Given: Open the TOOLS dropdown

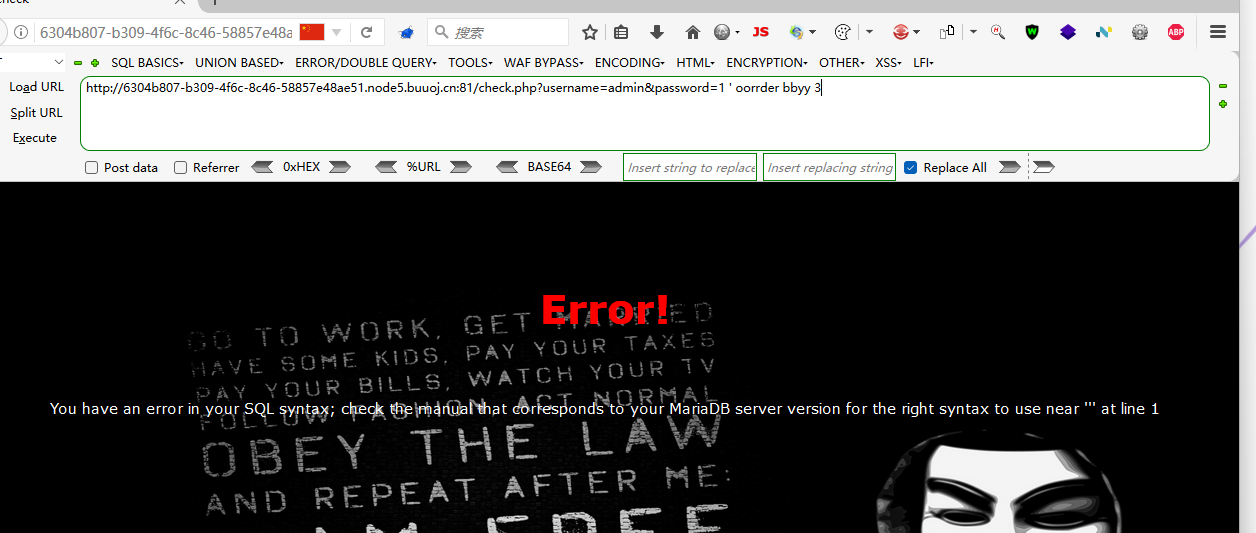Looking at the screenshot, I should pos(470,63).
